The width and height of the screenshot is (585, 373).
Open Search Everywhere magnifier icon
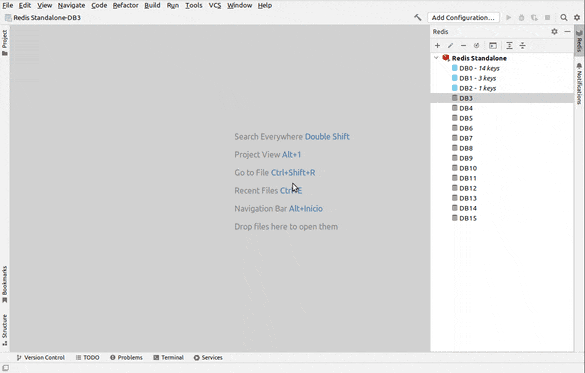point(564,18)
